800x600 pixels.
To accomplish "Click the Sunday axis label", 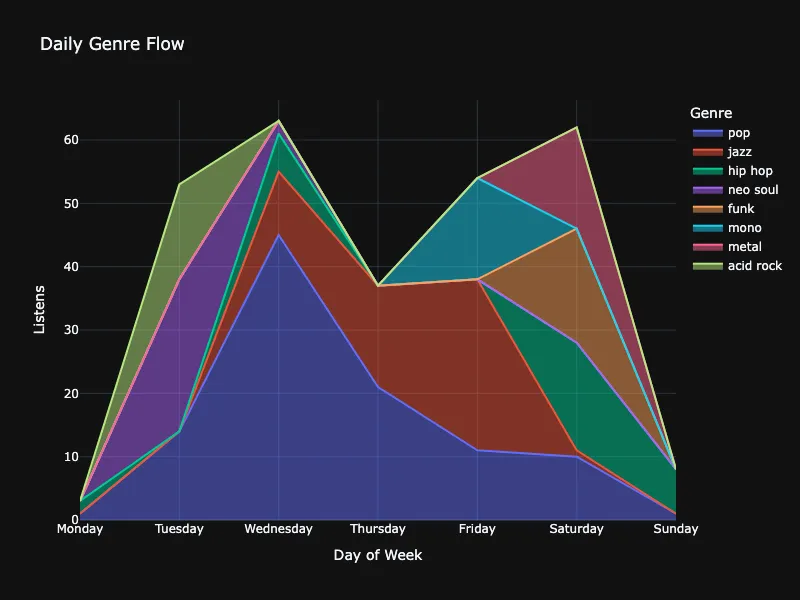I will coord(676,528).
